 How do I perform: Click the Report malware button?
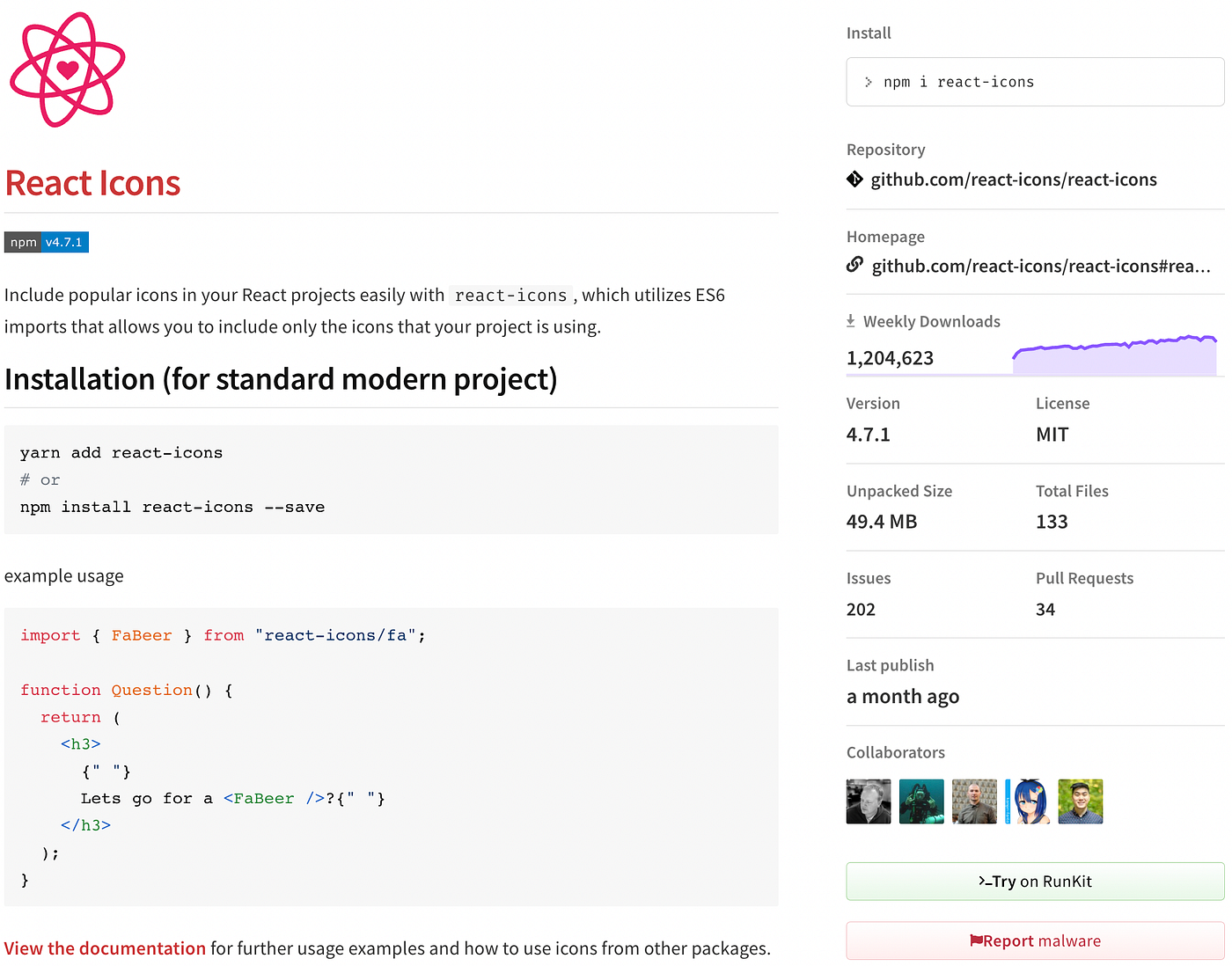click(x=1035, y=941)
